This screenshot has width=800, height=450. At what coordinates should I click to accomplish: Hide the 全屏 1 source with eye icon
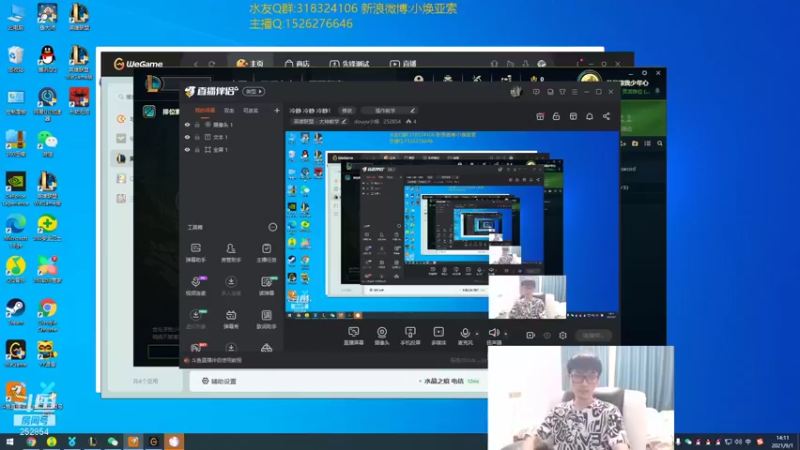187,150
